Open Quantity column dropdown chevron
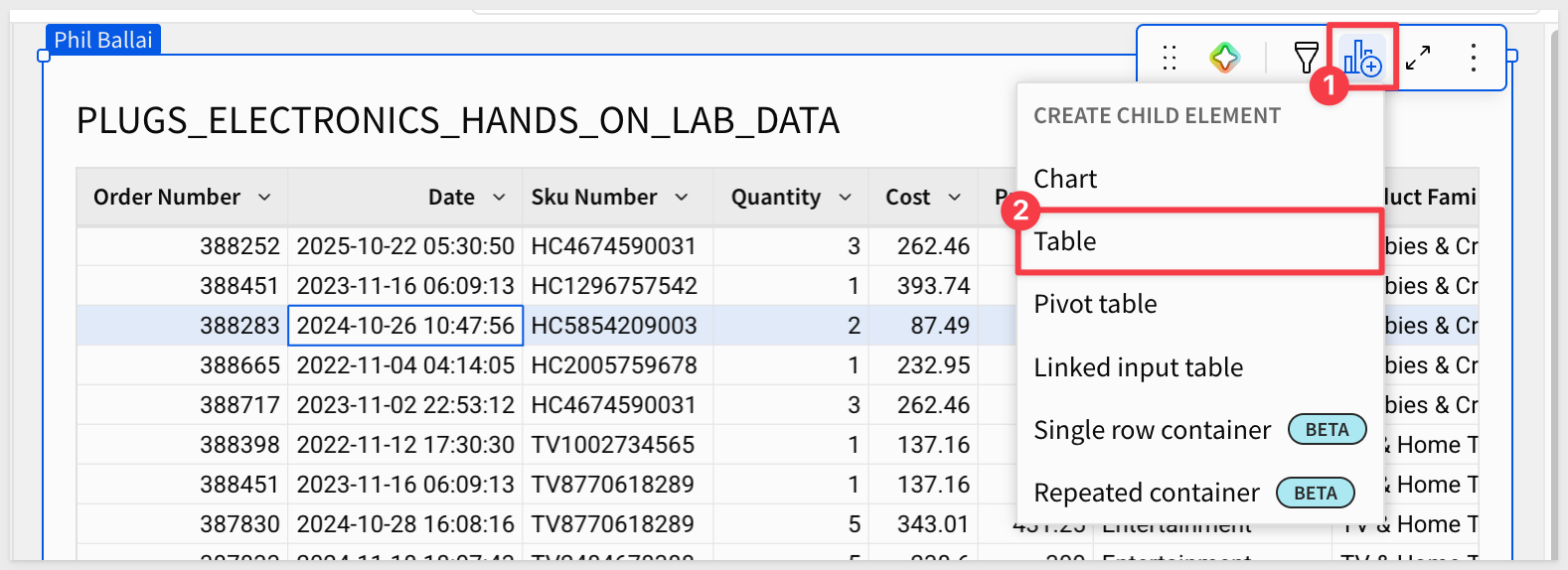 click(845, 198)
